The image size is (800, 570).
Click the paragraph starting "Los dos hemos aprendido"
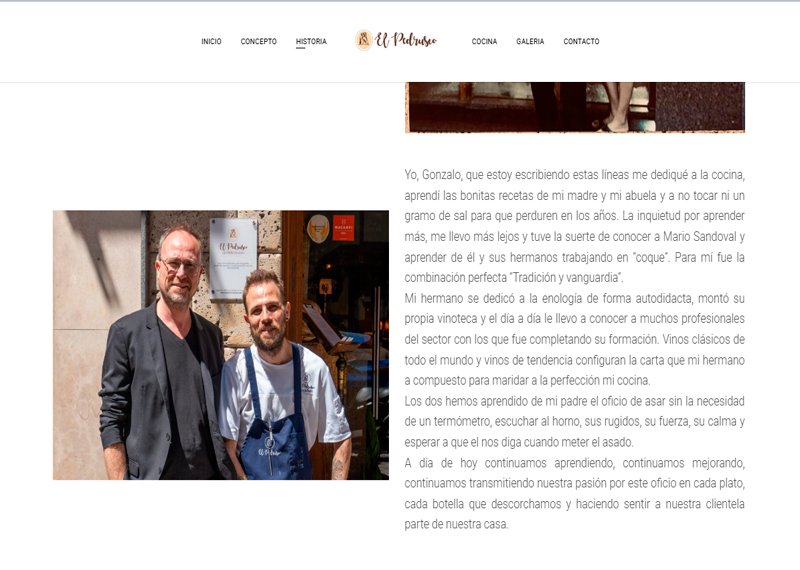tap(574, 422)
